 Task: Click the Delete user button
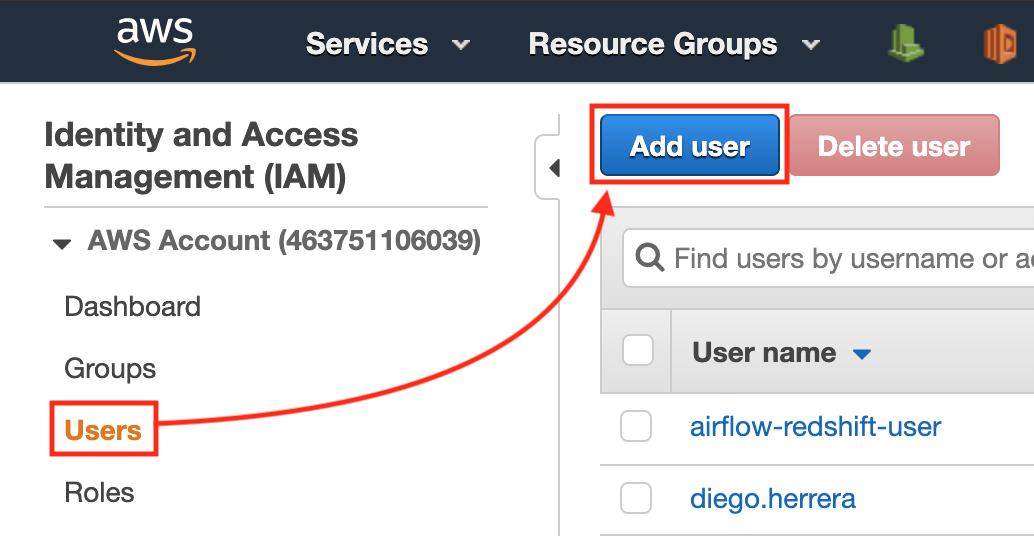point(894,145)
